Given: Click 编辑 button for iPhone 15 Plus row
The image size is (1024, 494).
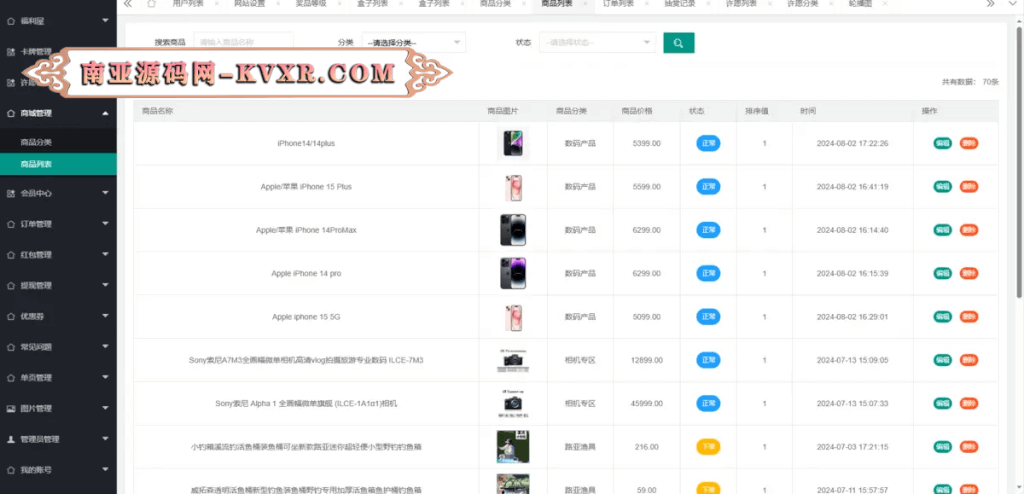Looking at the screenshot, I should pyautogui.click(x=942, y=187).
